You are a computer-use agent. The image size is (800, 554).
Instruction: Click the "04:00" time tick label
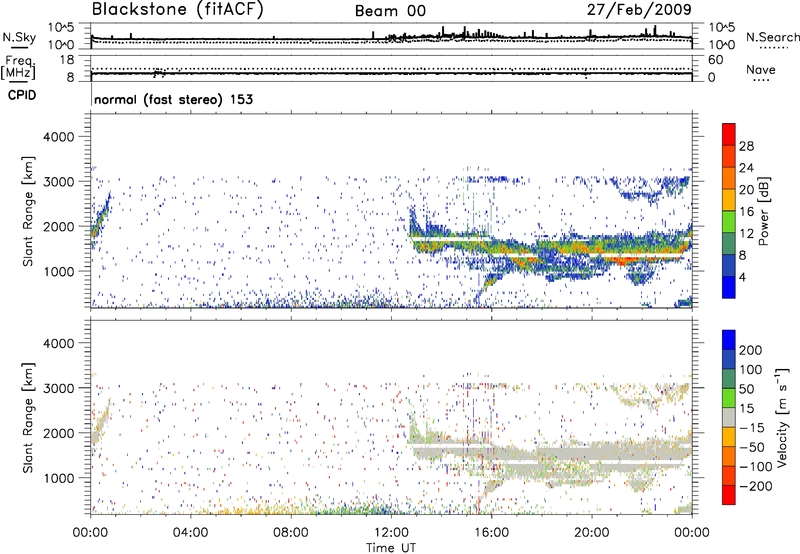(x=190, y=533)
